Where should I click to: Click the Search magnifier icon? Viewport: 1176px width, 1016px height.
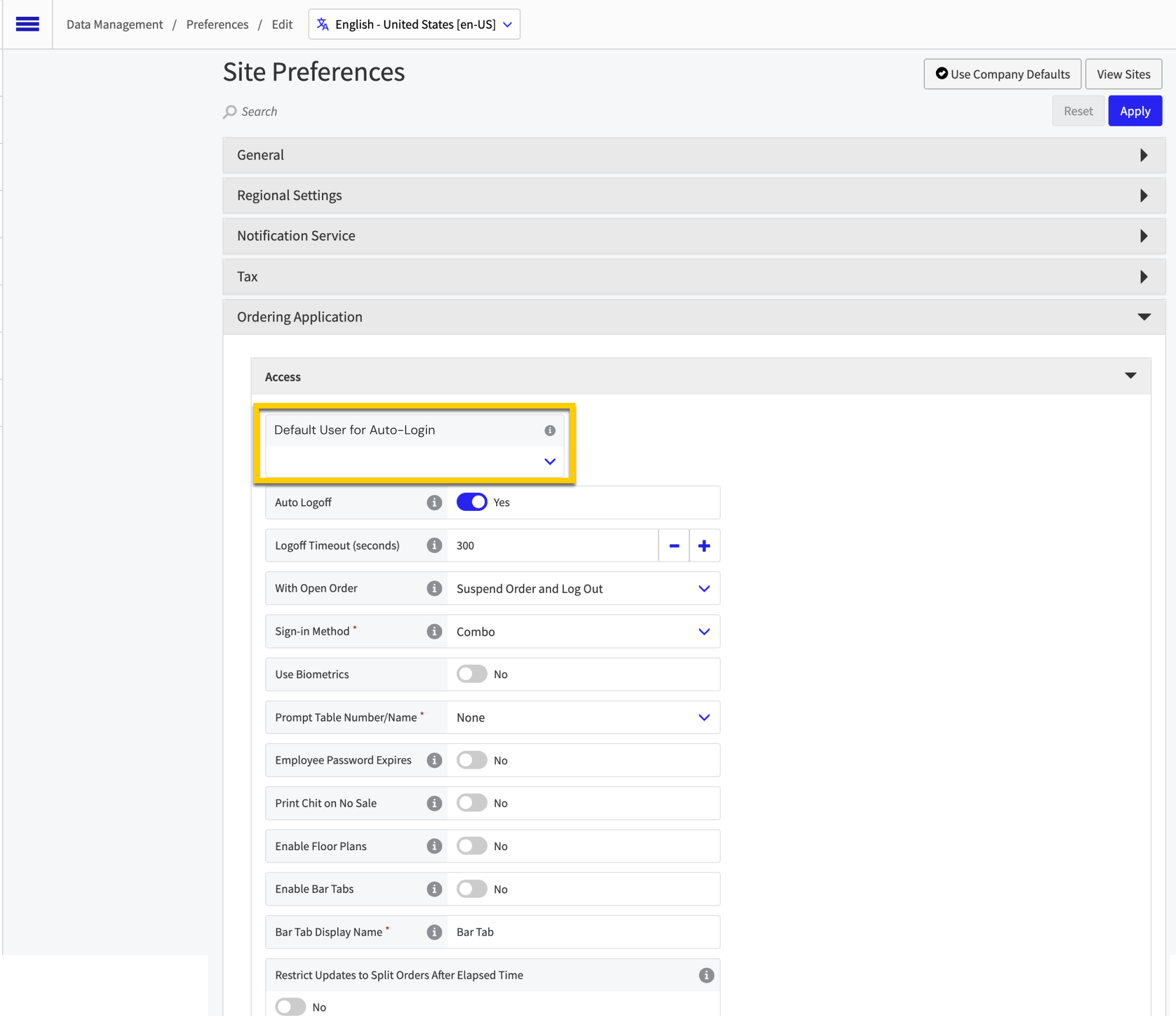pyautogui.click(x=230, y=111)
